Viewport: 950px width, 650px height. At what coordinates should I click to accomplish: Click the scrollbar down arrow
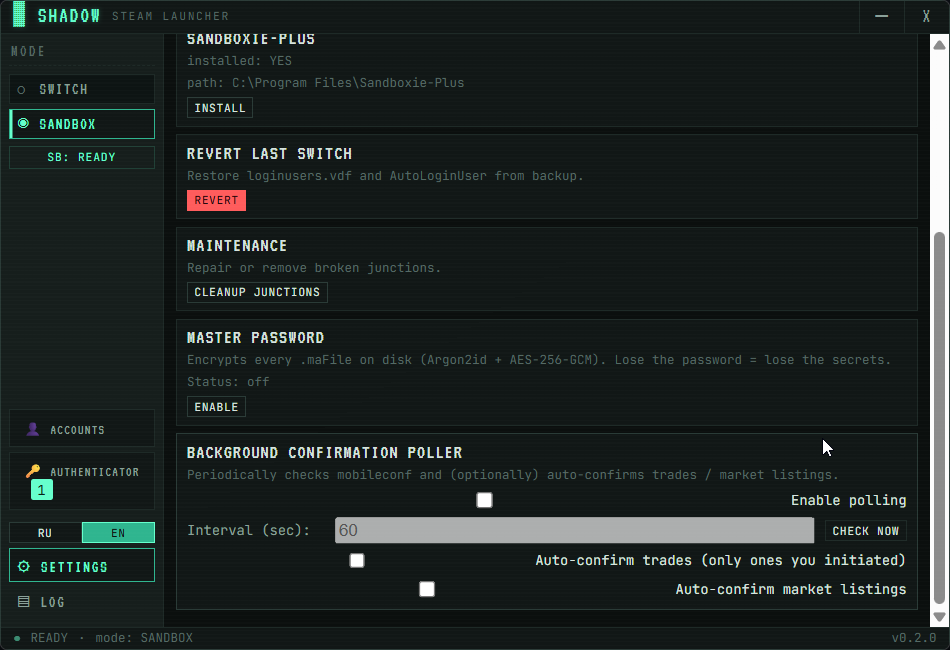coord(939,617)
